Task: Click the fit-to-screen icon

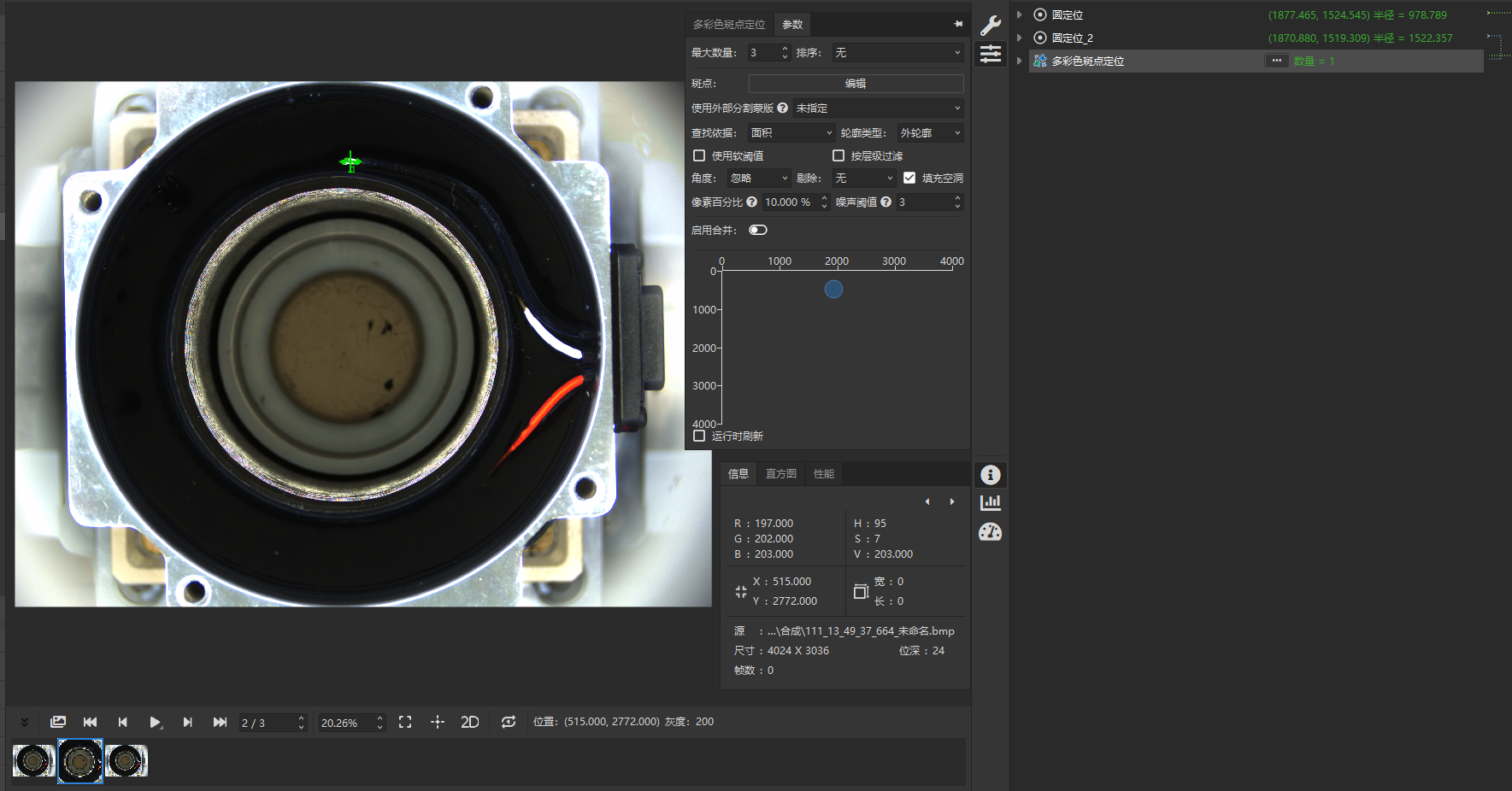Action: click(405, 723)
